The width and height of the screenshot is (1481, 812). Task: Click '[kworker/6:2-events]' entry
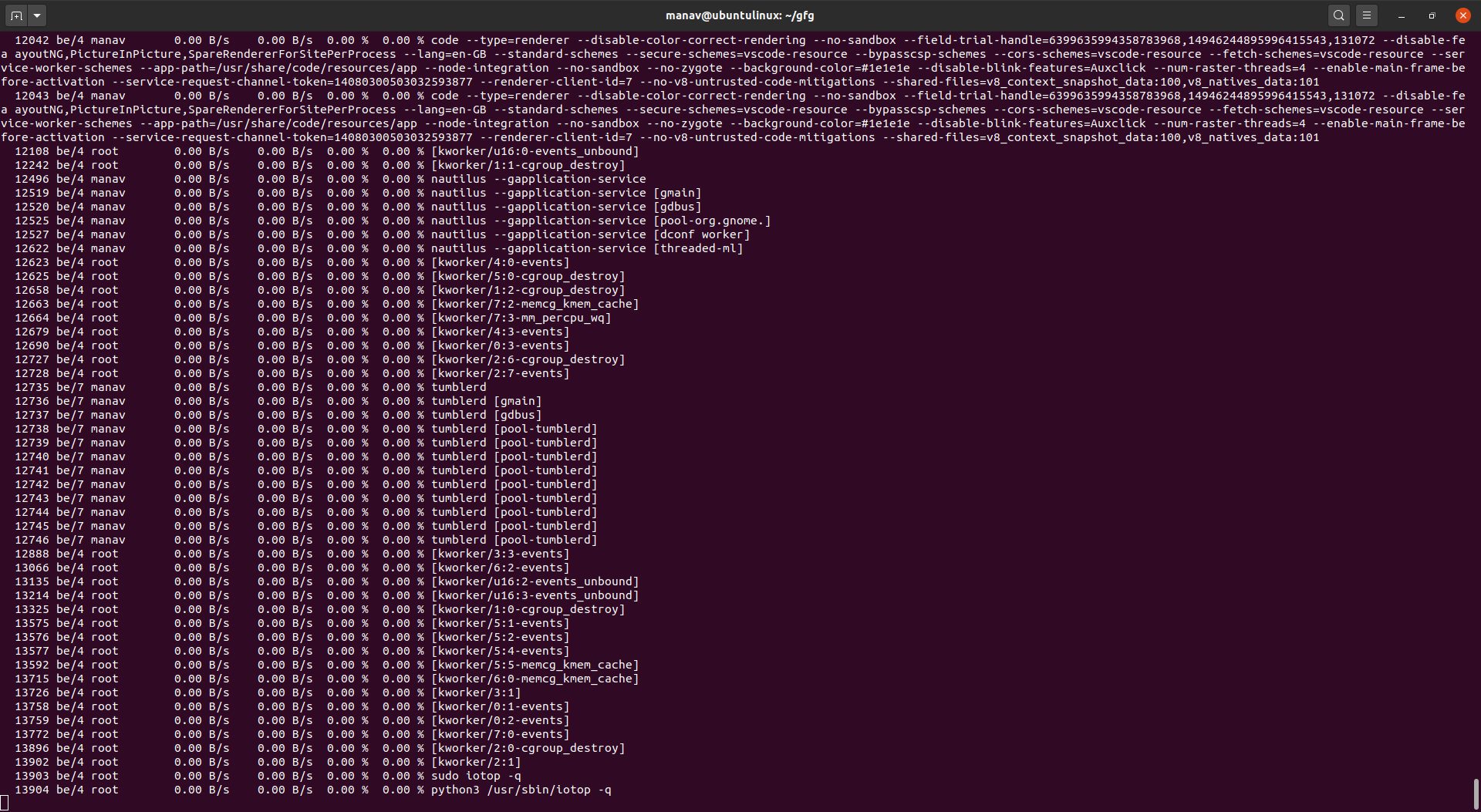[501, 568]
